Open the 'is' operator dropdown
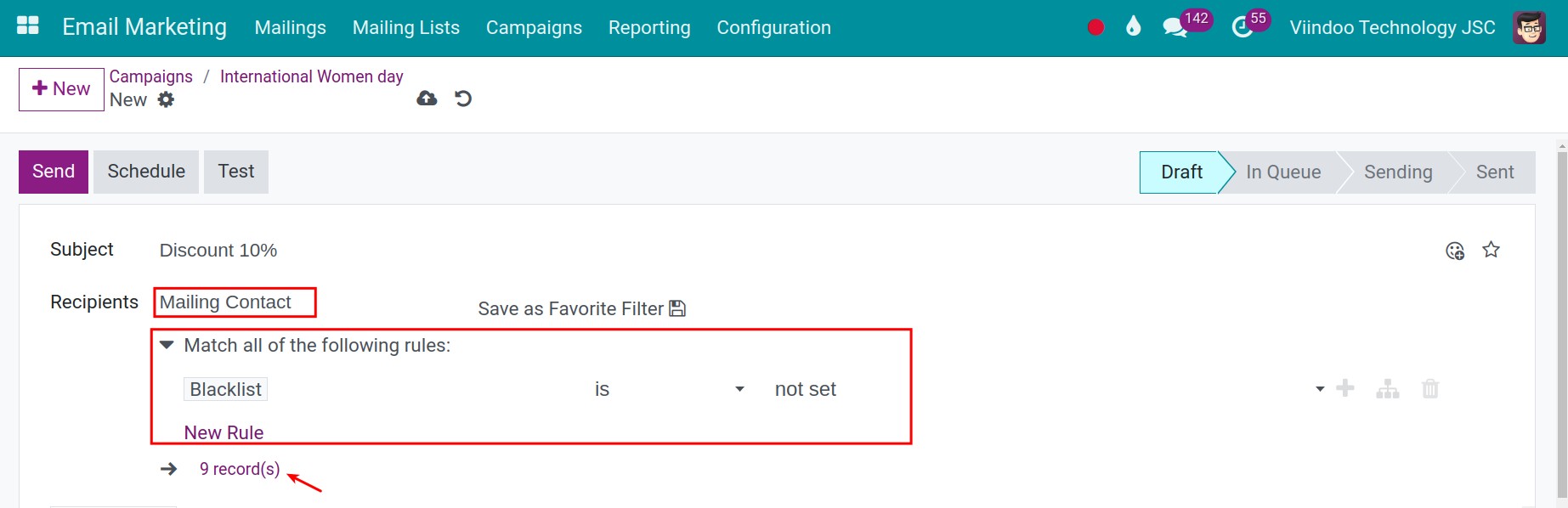The height and width of the screenshot is (508, 1568). pyautogui.click(x=667, y=388)
